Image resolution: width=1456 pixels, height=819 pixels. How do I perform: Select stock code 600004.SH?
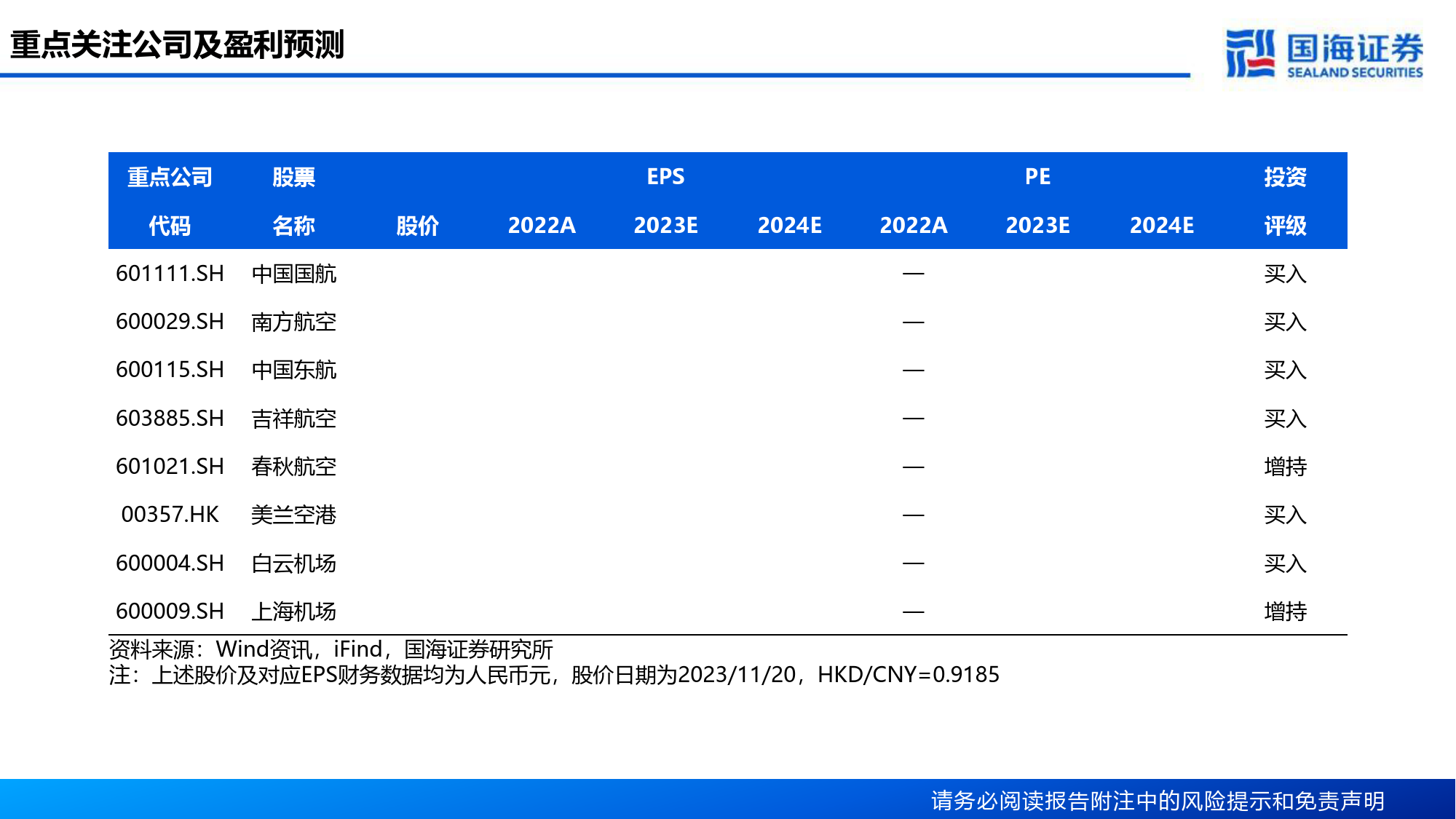(x=170, y=563)
